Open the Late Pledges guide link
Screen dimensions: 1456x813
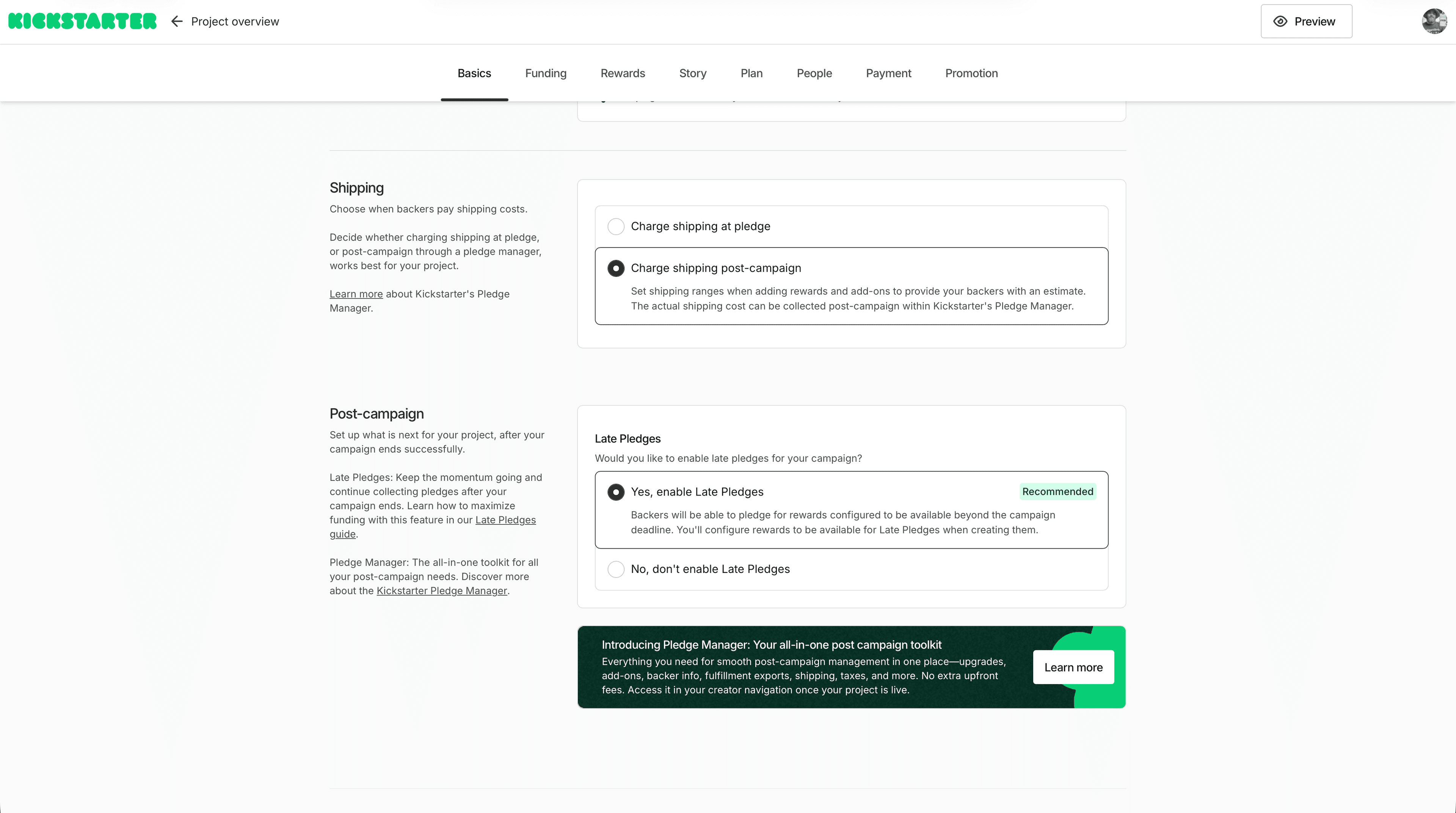click(505, 520)
